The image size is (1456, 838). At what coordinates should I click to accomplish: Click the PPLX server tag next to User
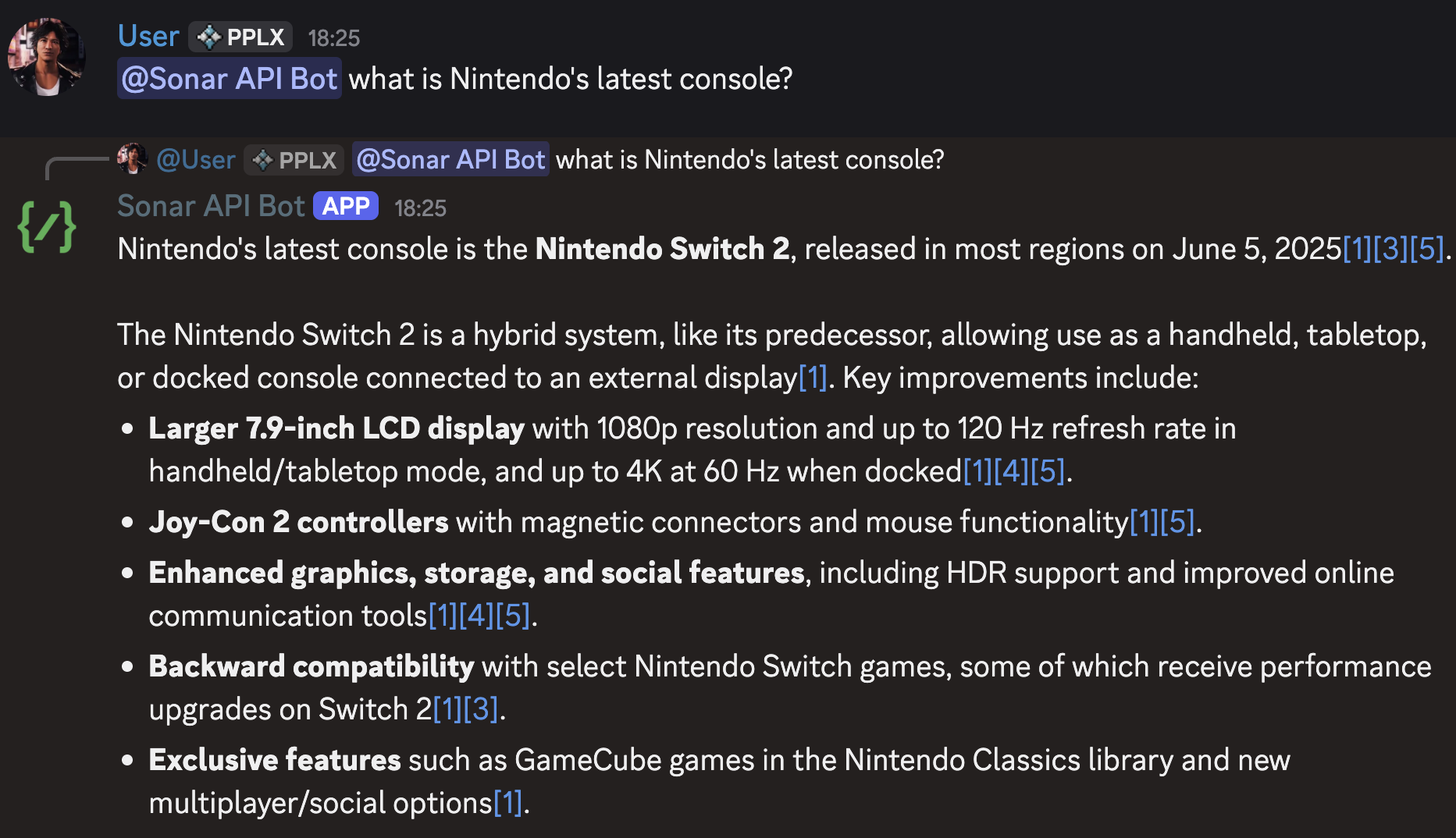[x=240, y=36]
